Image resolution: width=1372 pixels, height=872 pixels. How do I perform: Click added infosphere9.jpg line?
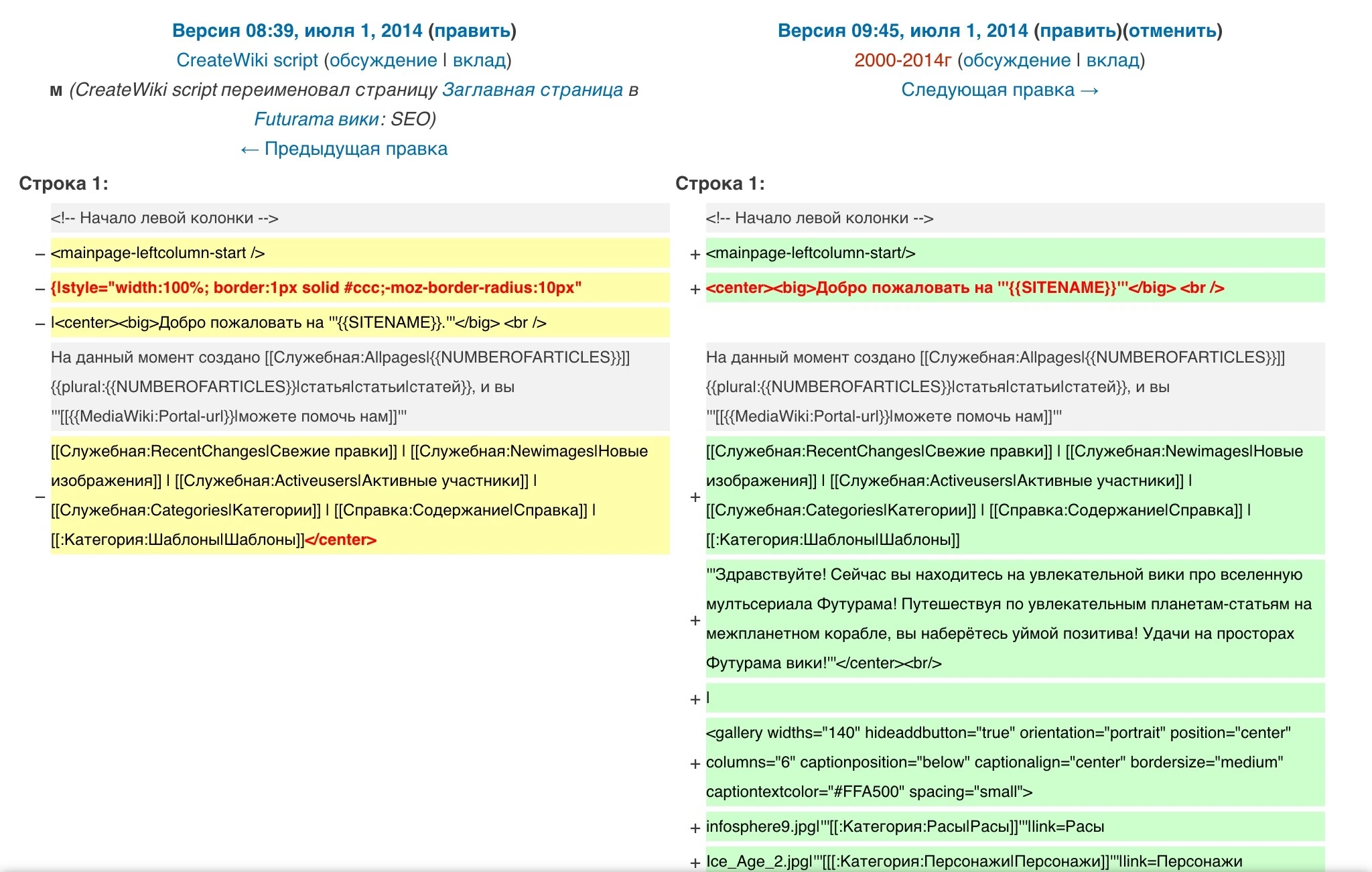pyautogui.click(x=904, y=827)
